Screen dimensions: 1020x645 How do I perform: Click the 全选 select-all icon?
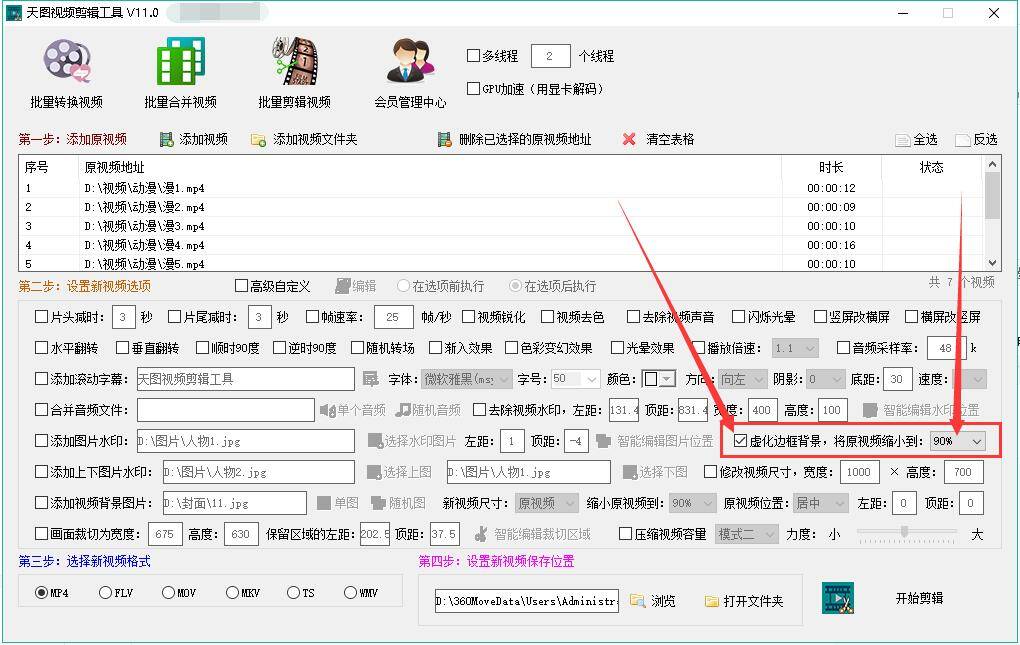[903, 140]
